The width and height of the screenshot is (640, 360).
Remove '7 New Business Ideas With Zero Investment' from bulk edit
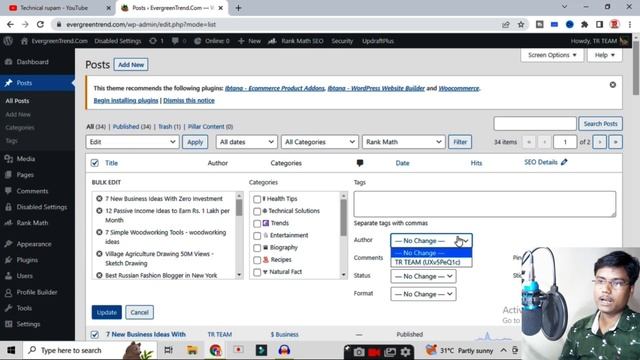(99, 199)
